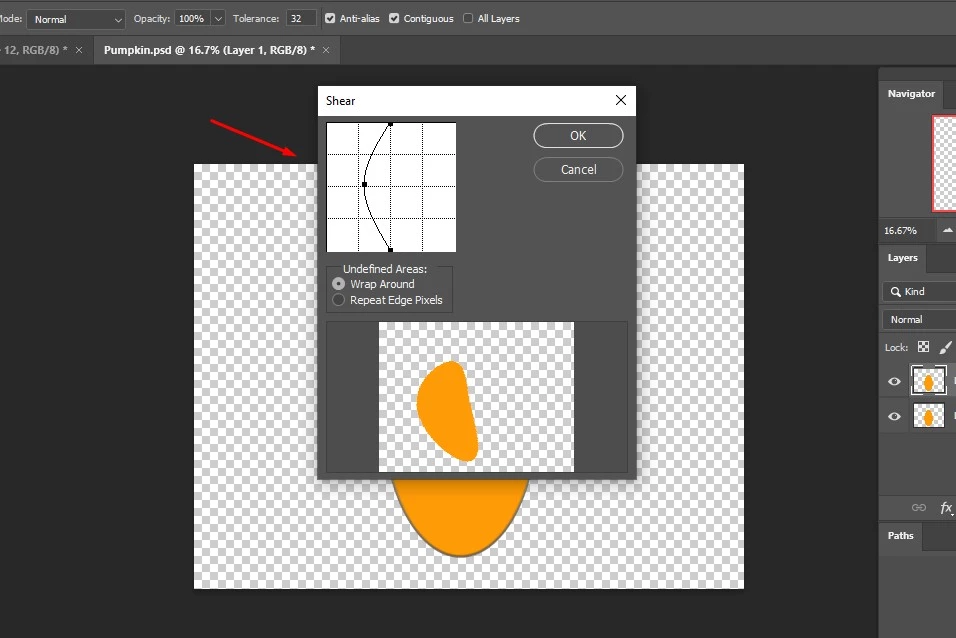Open the fx layer style icon
956x638 pixels.
coord(946,507)
